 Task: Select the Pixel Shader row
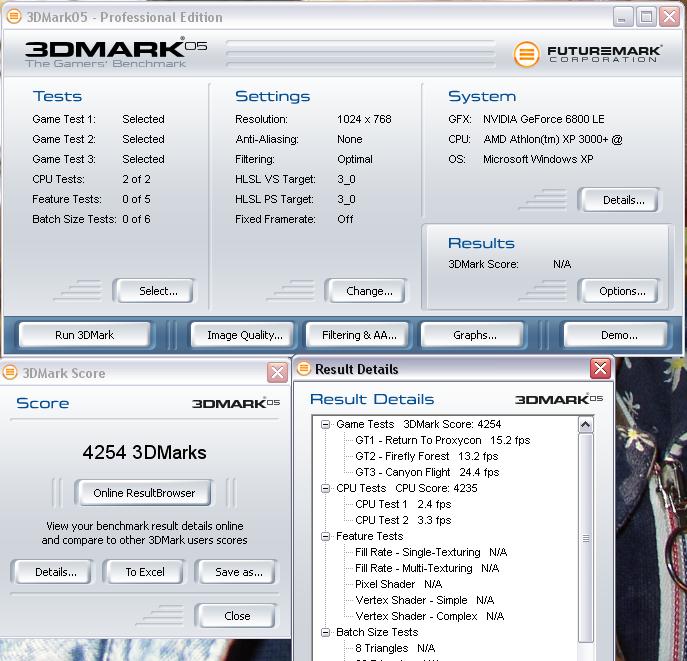click(x=398, y=584)
